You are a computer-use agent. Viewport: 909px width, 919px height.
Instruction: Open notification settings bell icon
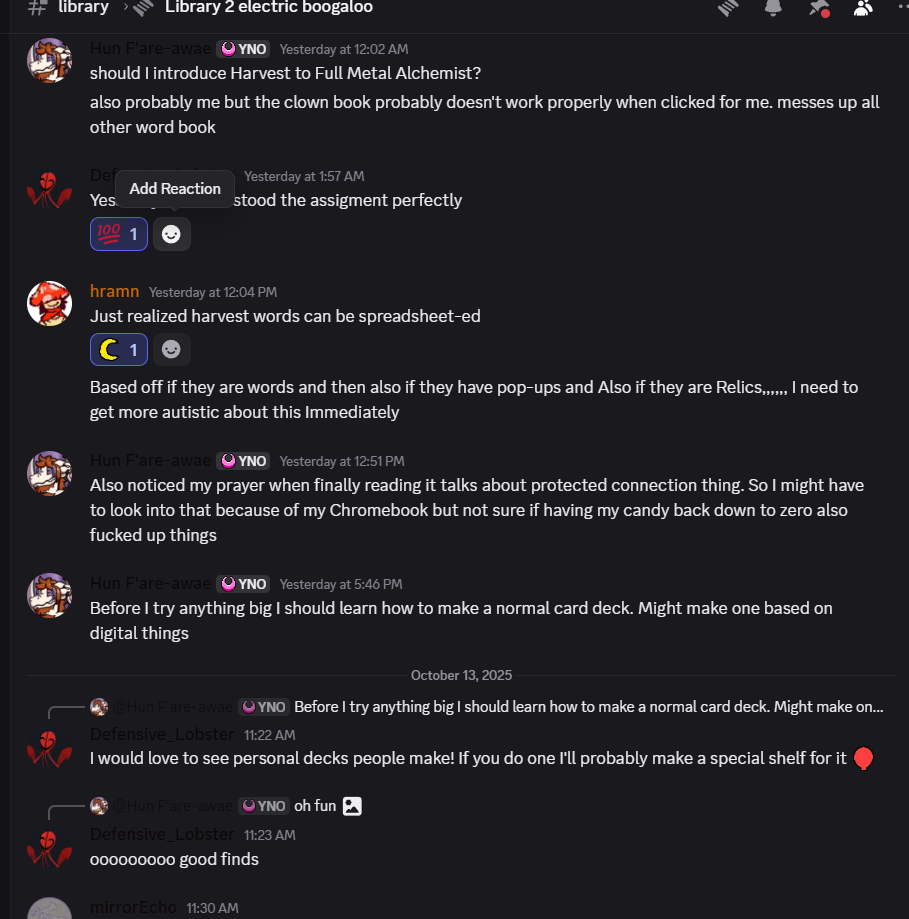(x=773, y=8)
